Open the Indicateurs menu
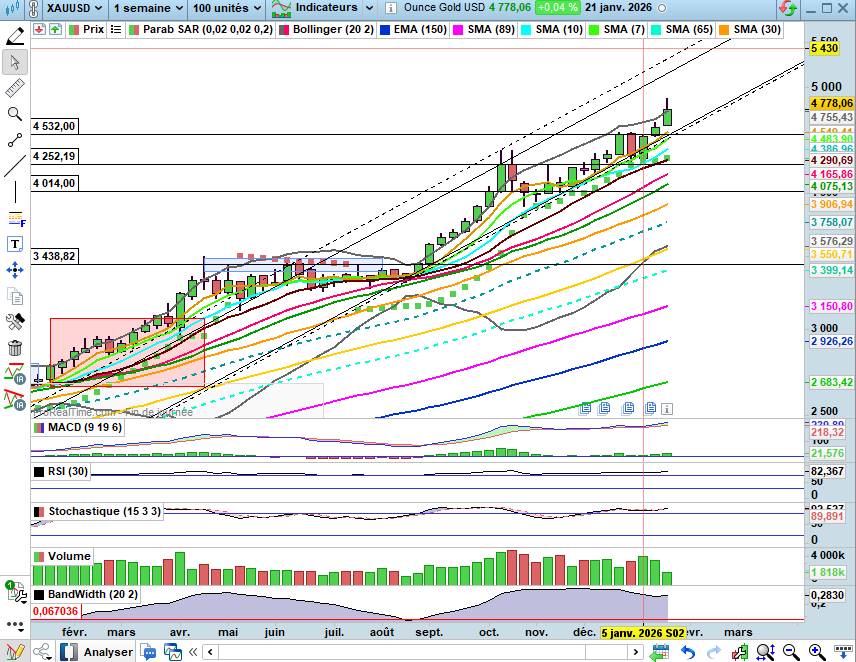Viewport: 856px width, 662px height. point(320,8)
